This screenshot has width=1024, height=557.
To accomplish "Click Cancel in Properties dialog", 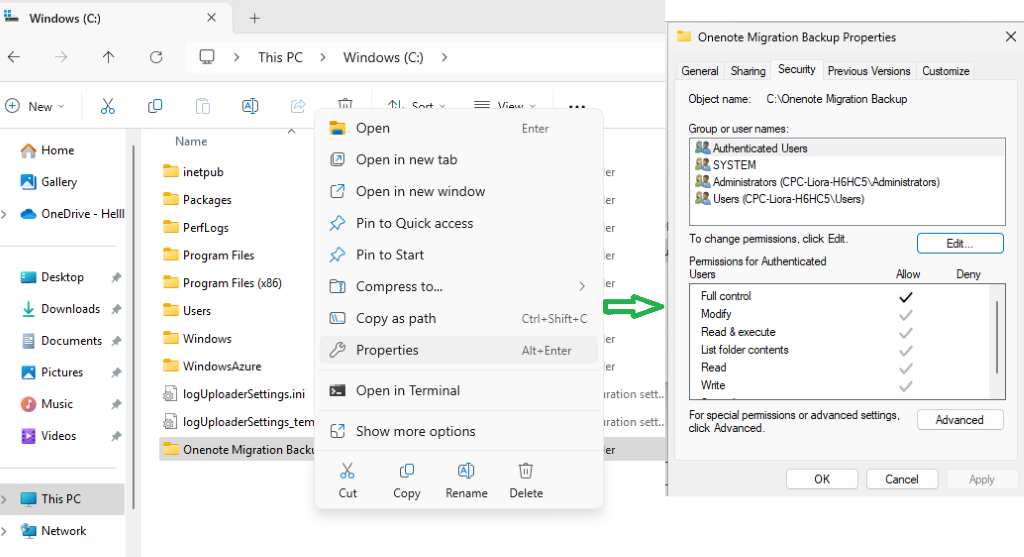I will point(902,479).
